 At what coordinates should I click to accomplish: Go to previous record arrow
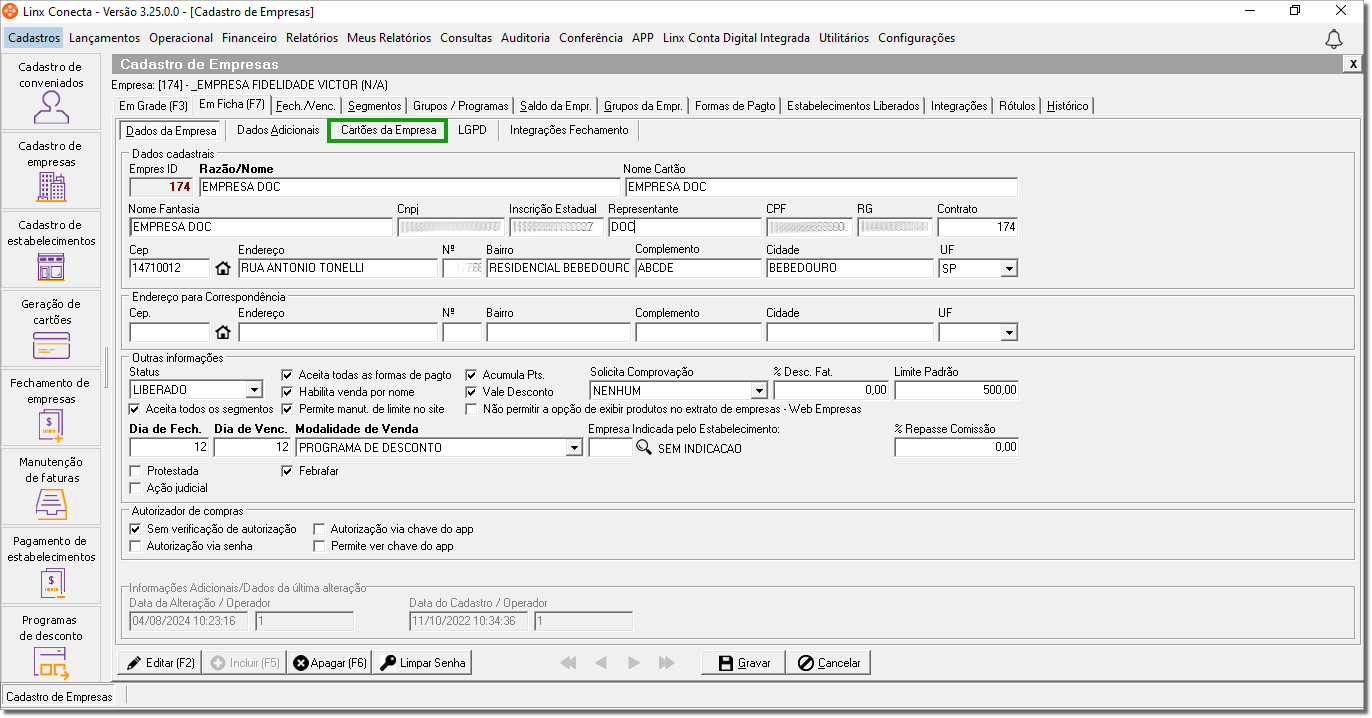(x=601, y=663)
